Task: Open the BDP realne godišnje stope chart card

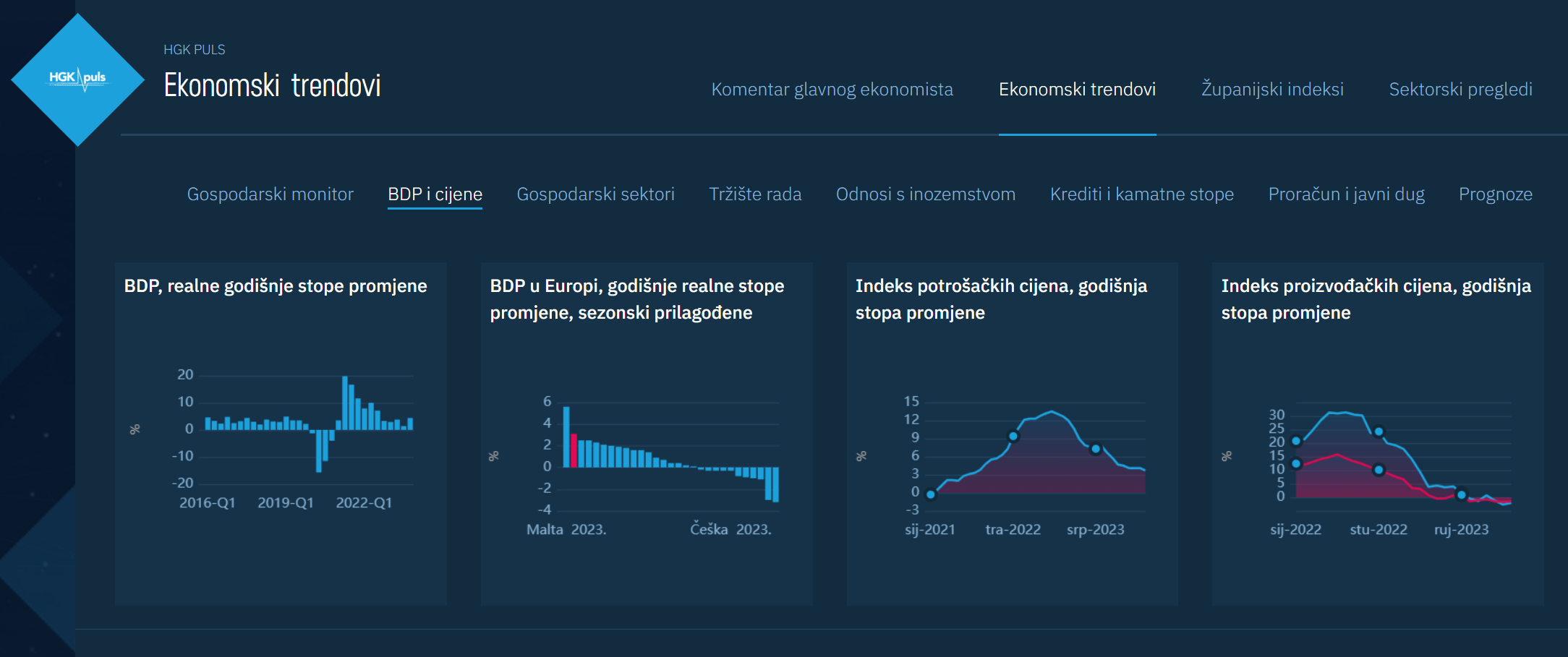Action: coord(281,434)
